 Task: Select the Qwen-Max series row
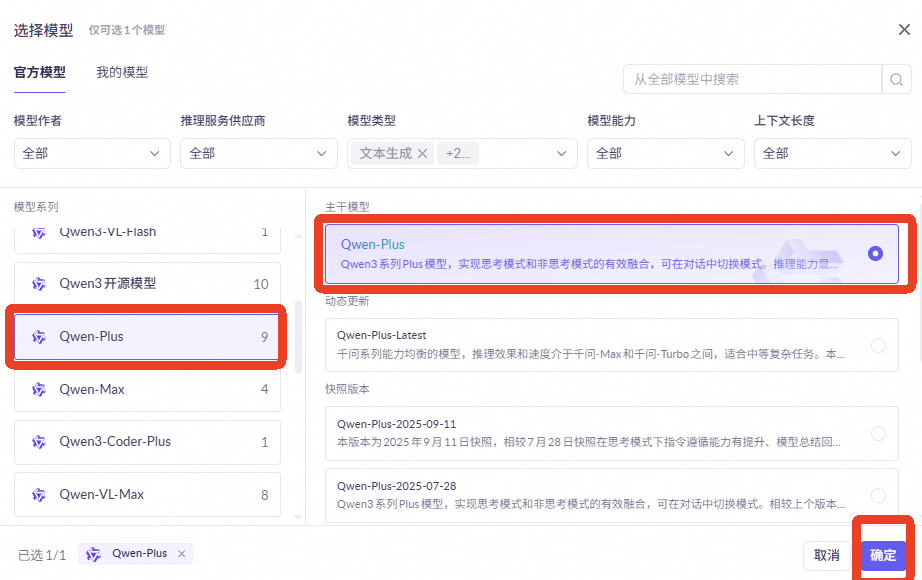(147, 389)
